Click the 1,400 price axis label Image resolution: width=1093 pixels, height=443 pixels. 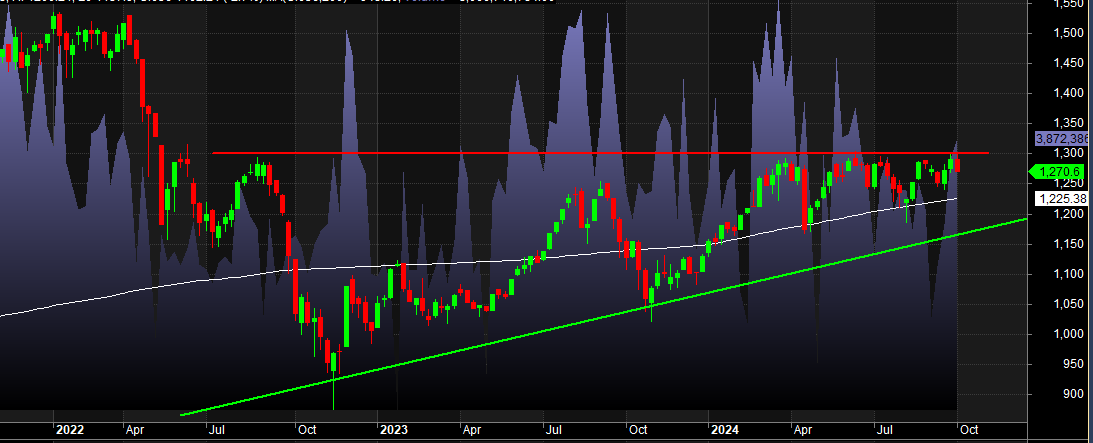(1069, 93)
